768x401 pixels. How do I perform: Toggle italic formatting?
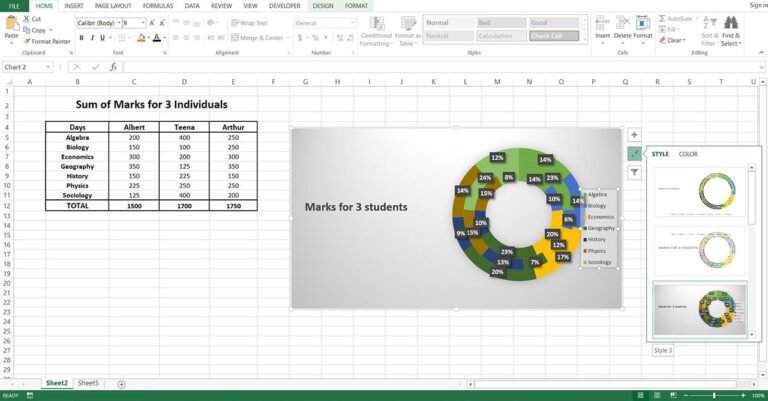click(92, 38)
